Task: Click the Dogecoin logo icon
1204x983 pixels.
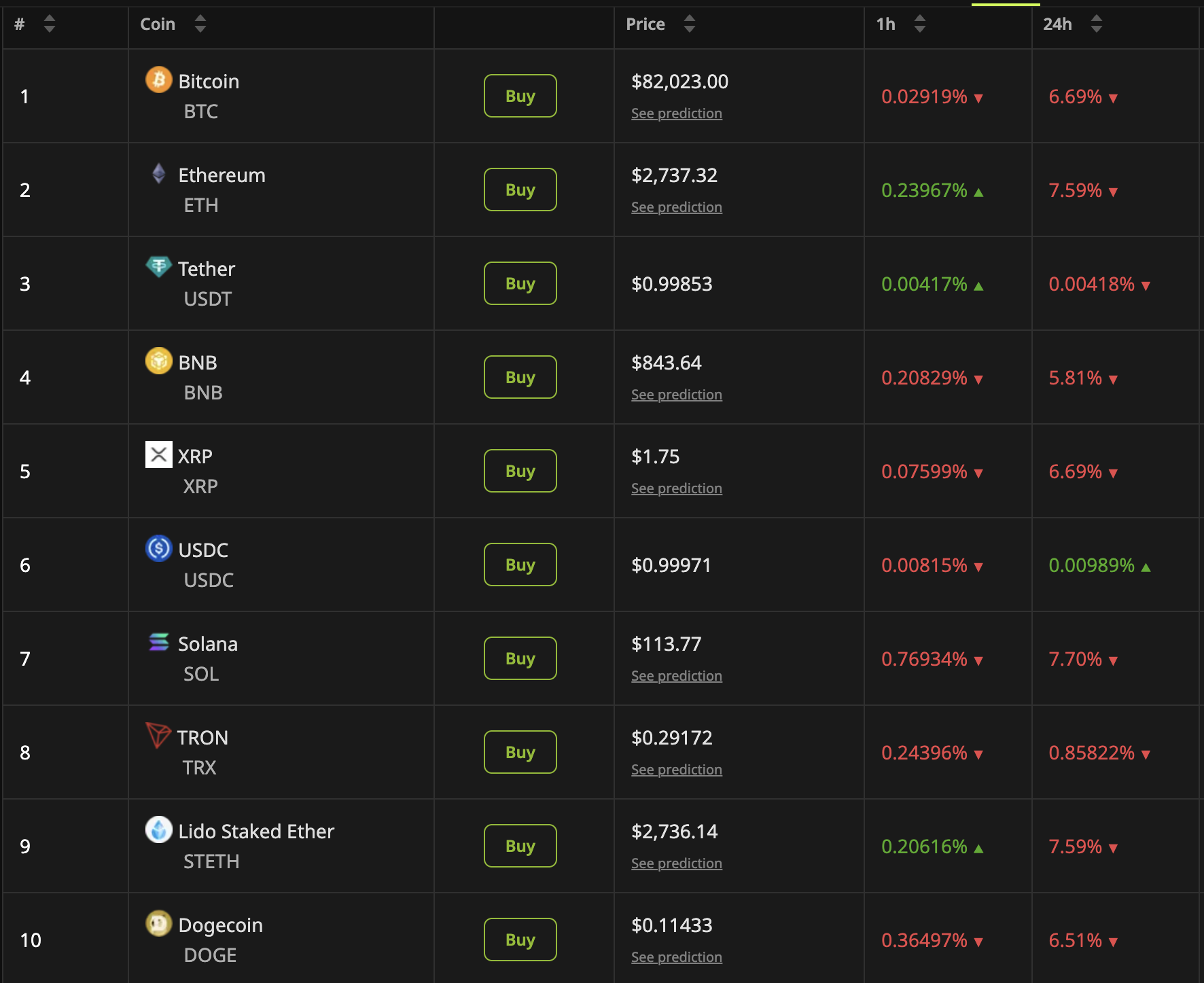Action: click(158, 923)
